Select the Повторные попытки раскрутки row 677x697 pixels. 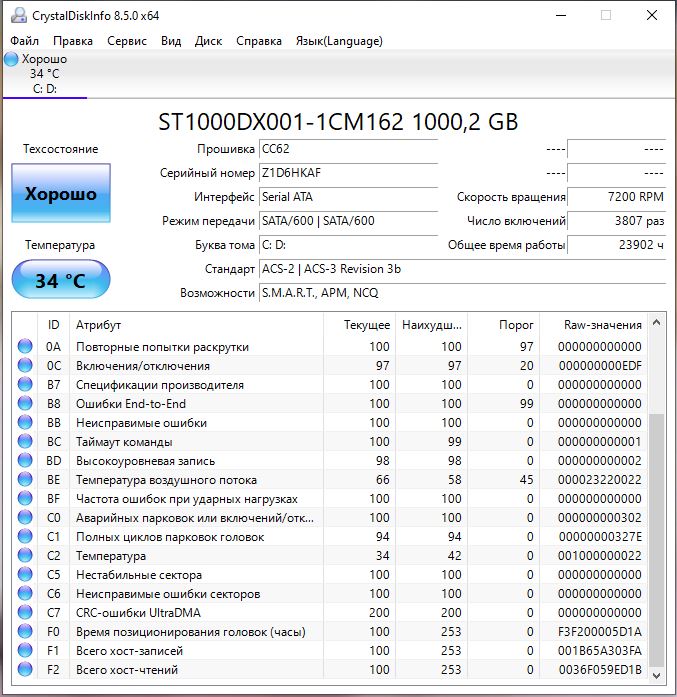tap(330, 346)
